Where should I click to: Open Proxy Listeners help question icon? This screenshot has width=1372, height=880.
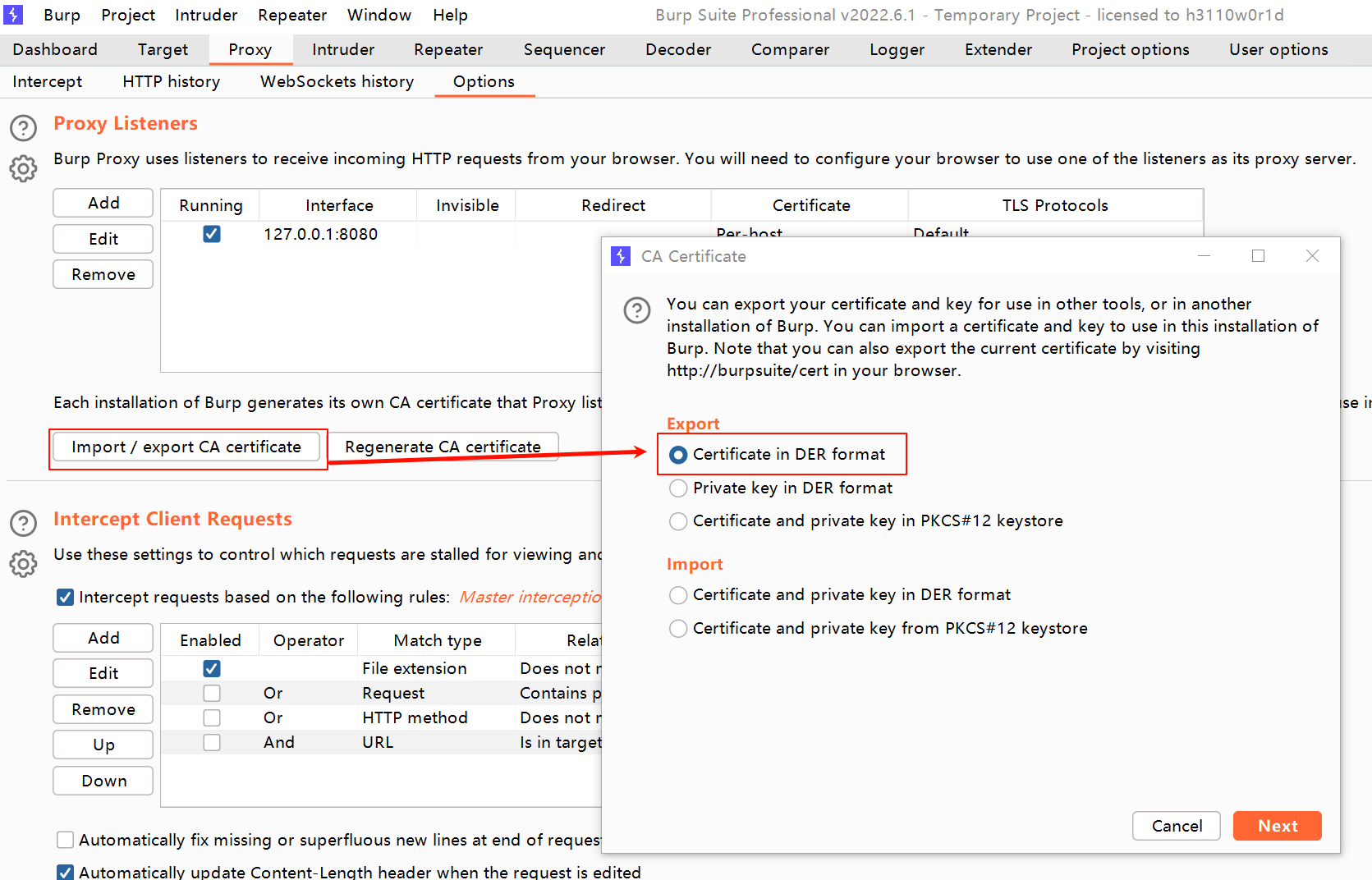point(23,128)
